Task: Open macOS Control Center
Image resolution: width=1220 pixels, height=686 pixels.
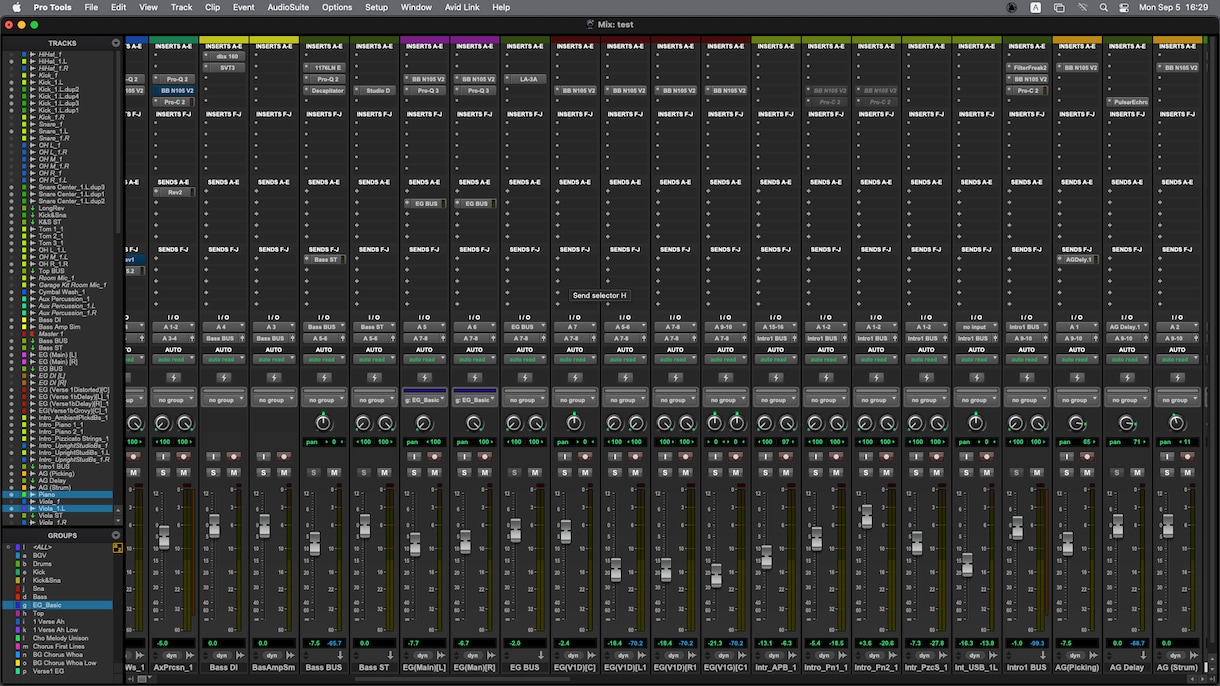Action: pyautogui.click(x=1124, y=7)
